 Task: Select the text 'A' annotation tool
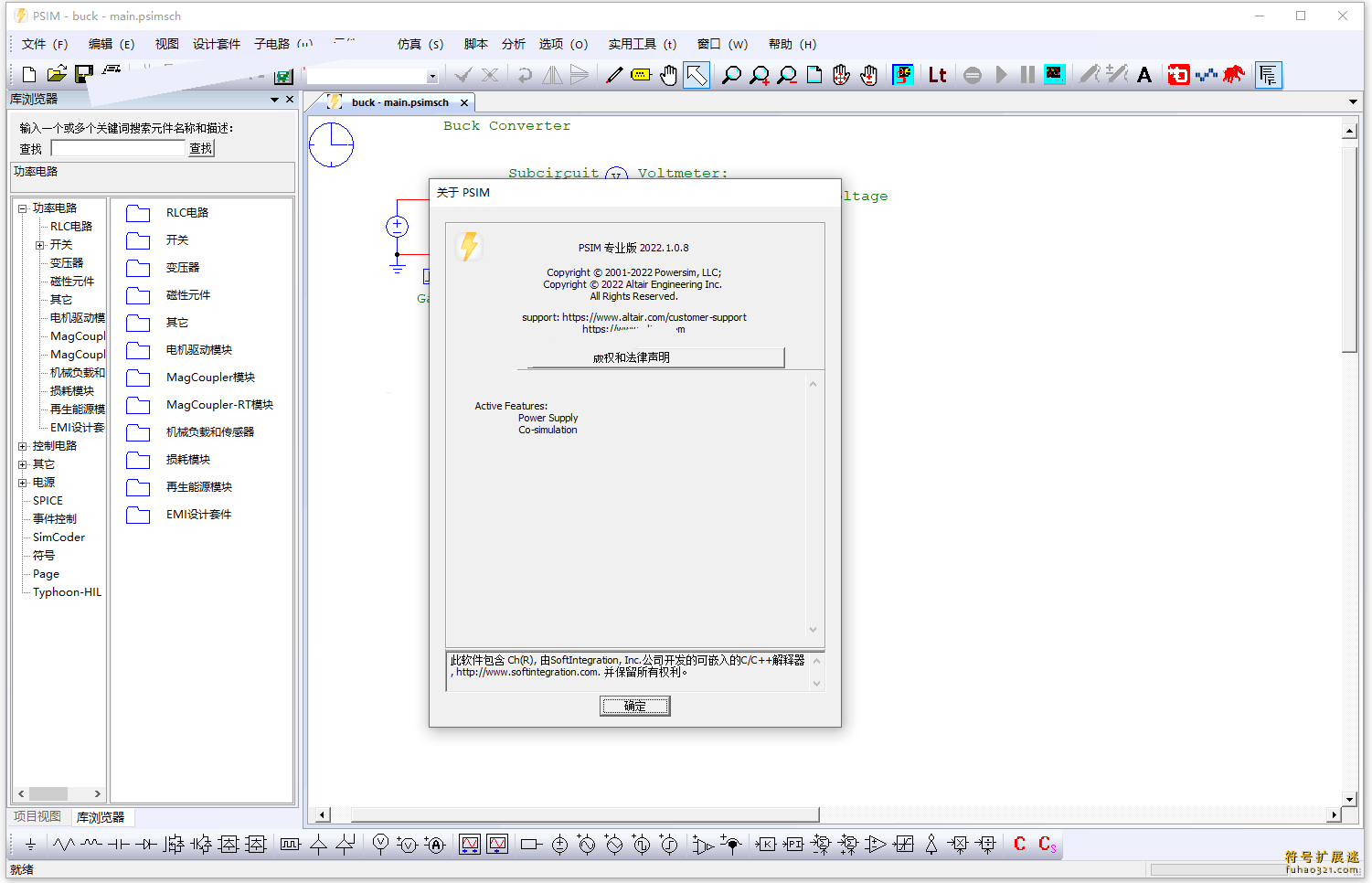(1144, 75)
